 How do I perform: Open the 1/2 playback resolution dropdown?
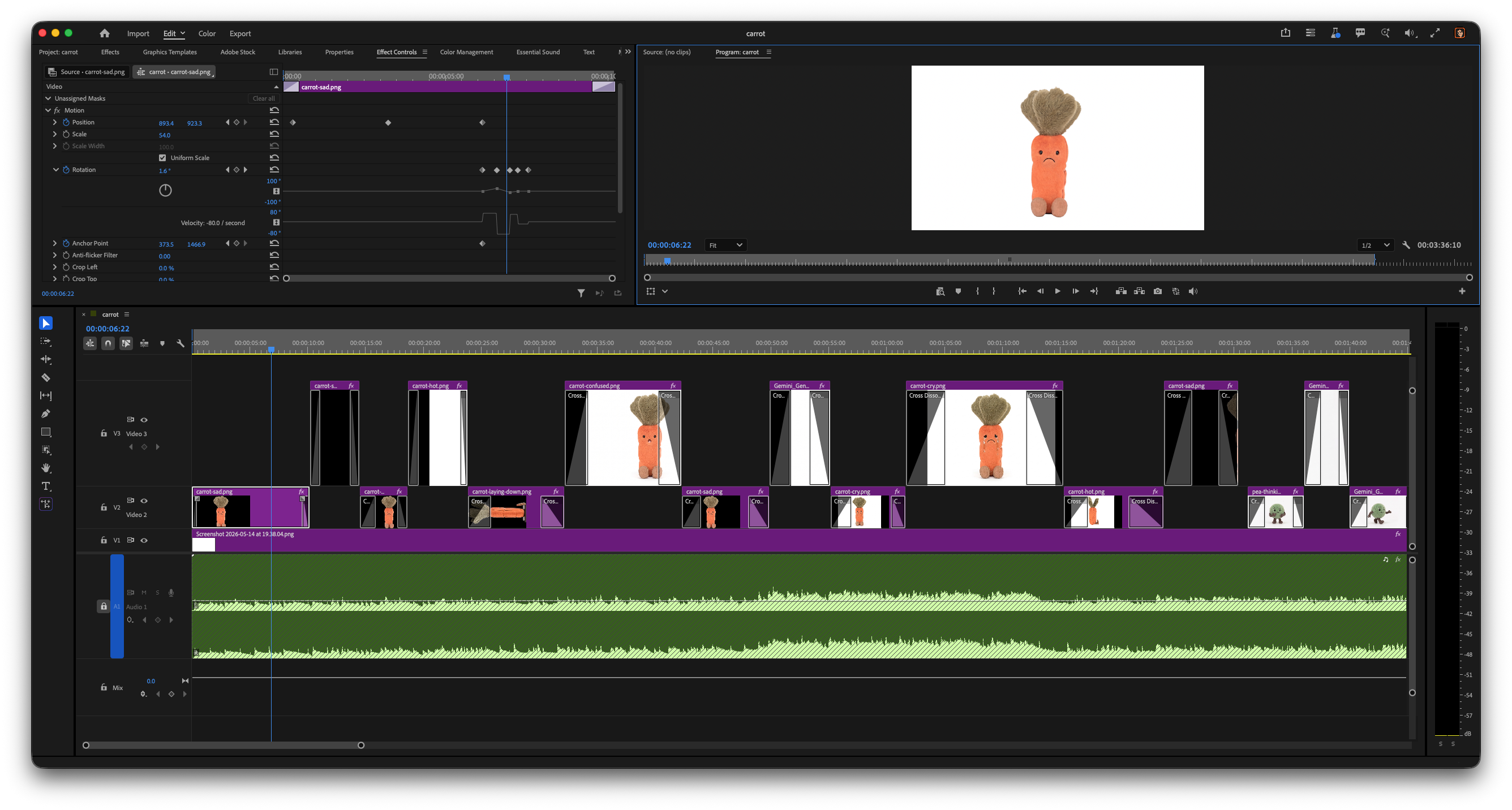(1374, 245)
